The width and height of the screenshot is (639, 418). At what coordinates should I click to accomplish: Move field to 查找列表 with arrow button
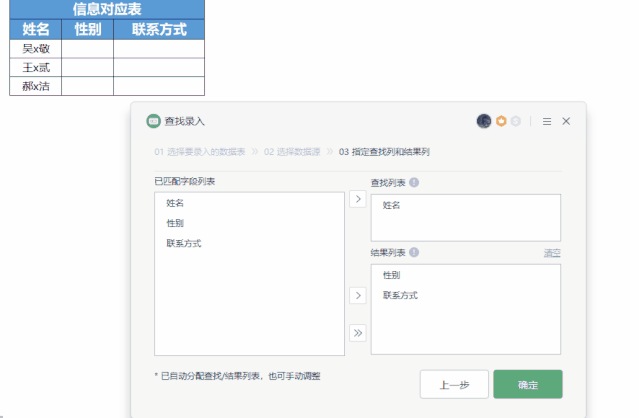pos(358,199)
